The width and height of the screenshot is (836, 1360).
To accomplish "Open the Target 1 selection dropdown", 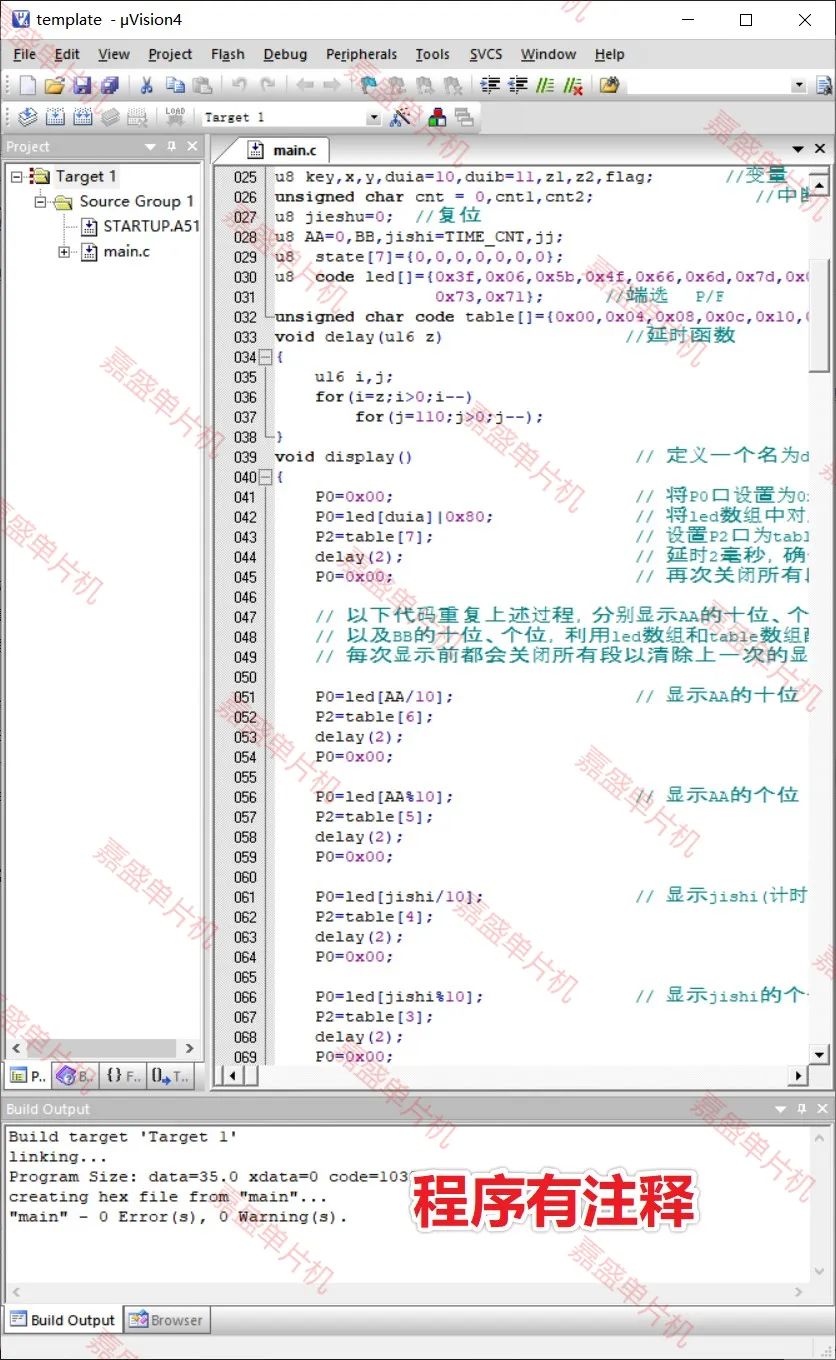I will 373,116.
